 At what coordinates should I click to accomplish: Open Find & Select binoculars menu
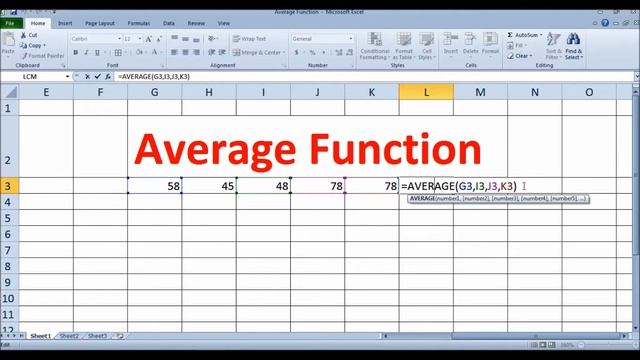coord(573,46)
